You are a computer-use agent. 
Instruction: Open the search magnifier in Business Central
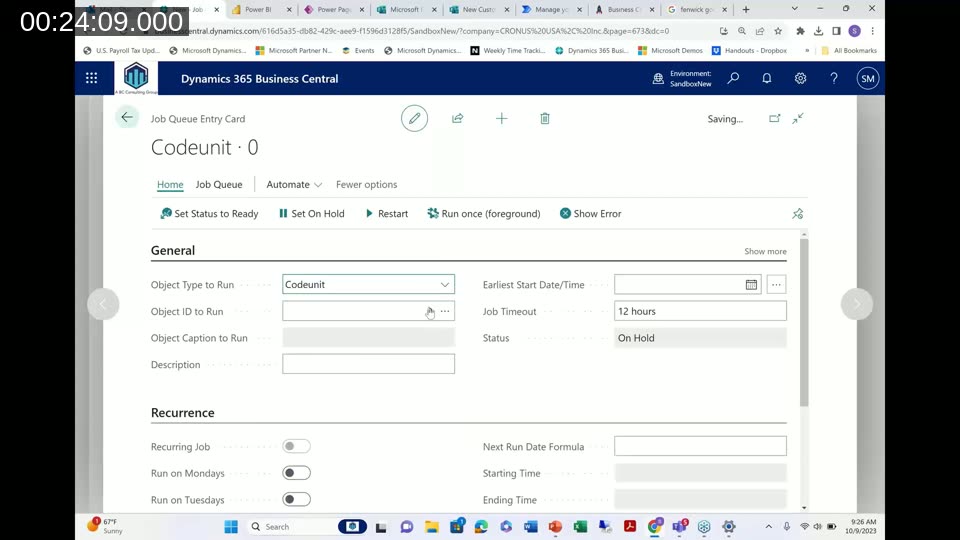pyautogui.click(x=733, y=78)
